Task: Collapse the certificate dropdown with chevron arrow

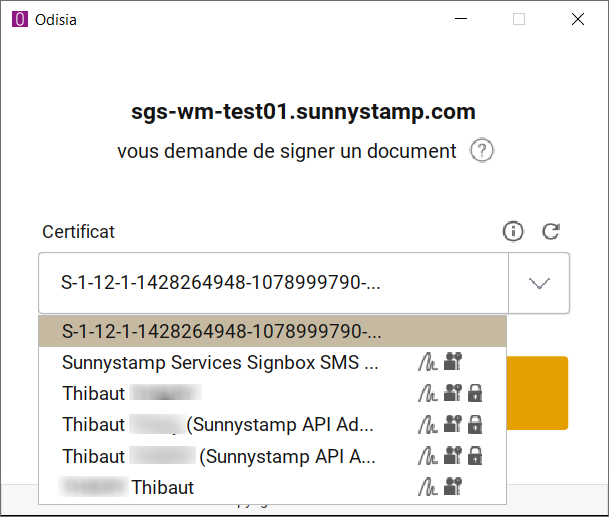Action: coord(539,283)
